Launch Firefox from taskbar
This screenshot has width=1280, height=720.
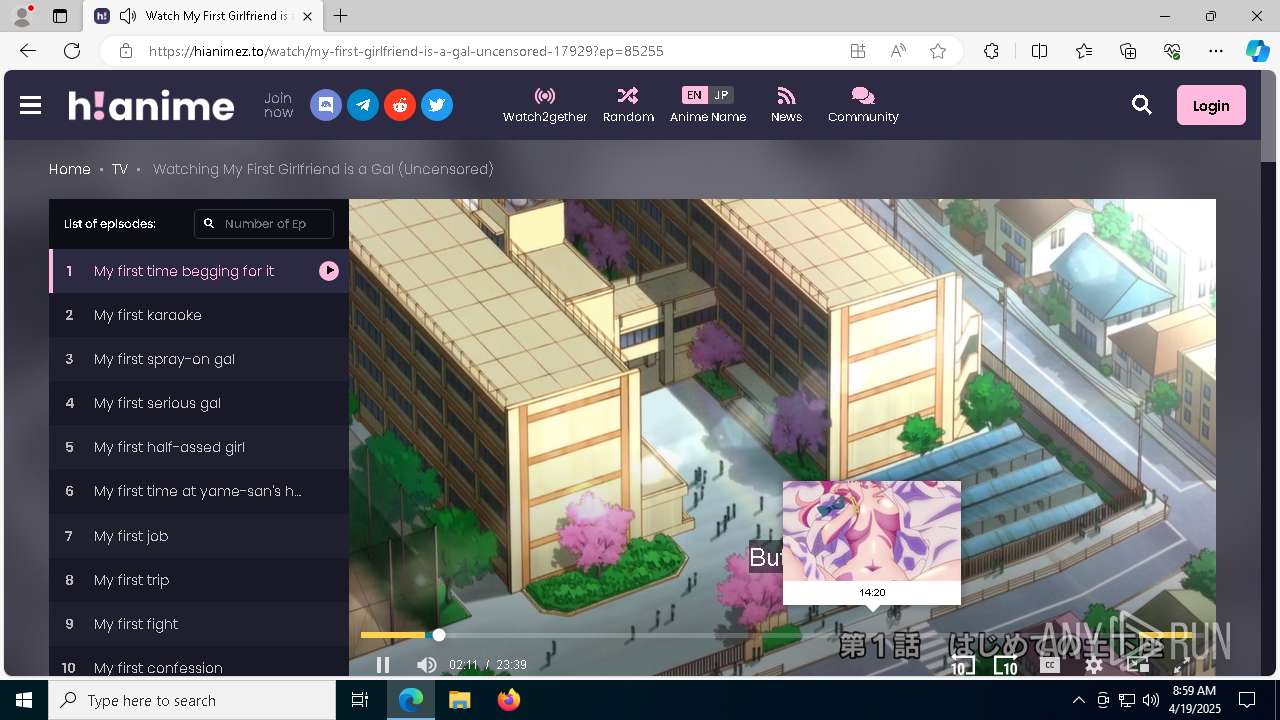(x=508, y=700)
